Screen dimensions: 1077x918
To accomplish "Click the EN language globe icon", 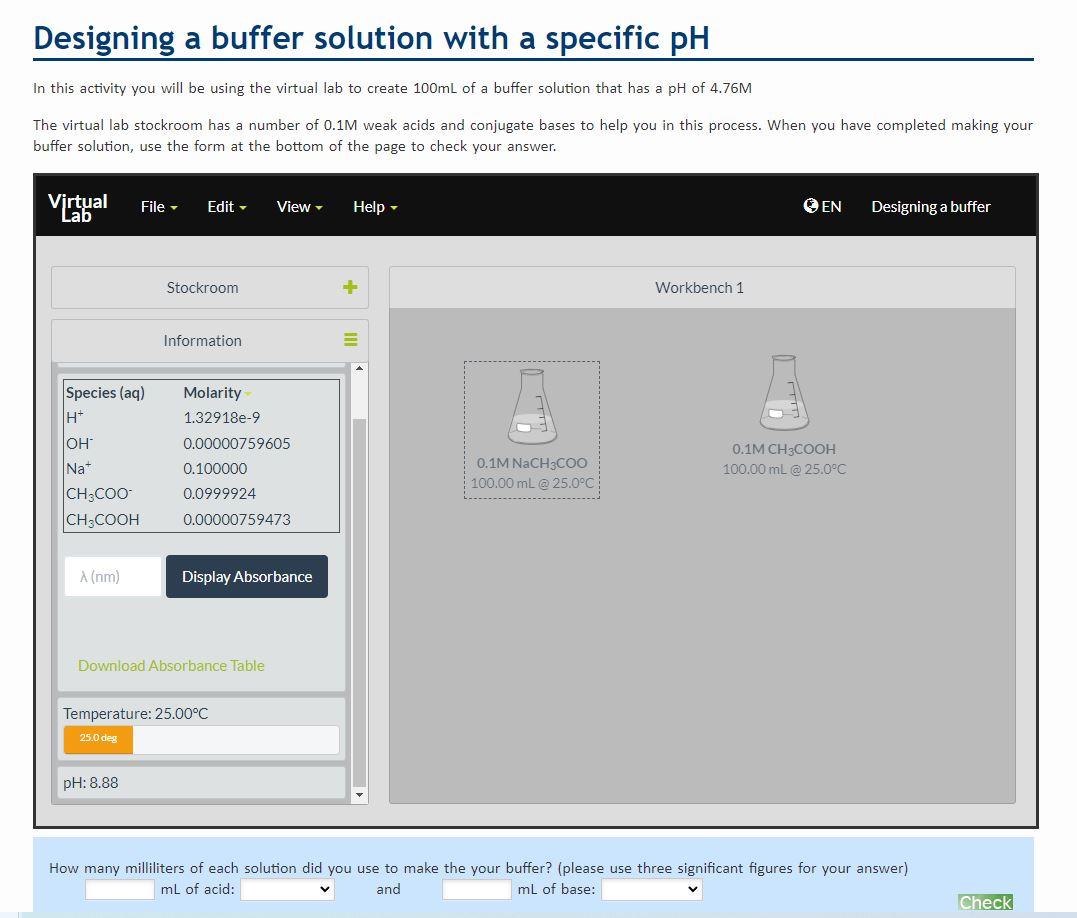I will coord(810,206).
